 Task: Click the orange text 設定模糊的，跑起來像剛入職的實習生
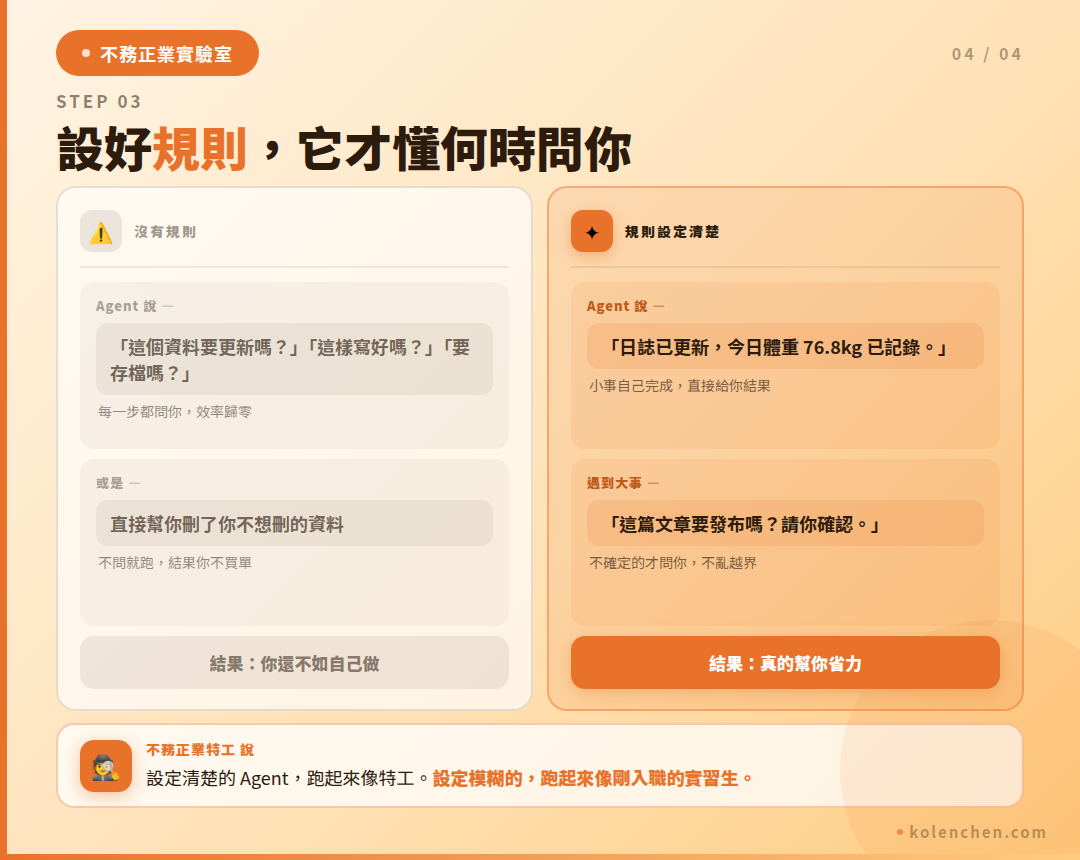pyautogui.click(x=586, y=779)
